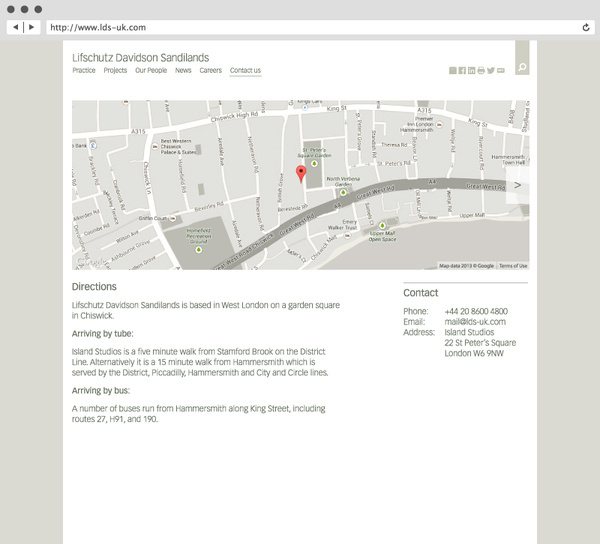The image size is (600, 544).
Task: Open the Practice menu item
Action: [84, 70]
